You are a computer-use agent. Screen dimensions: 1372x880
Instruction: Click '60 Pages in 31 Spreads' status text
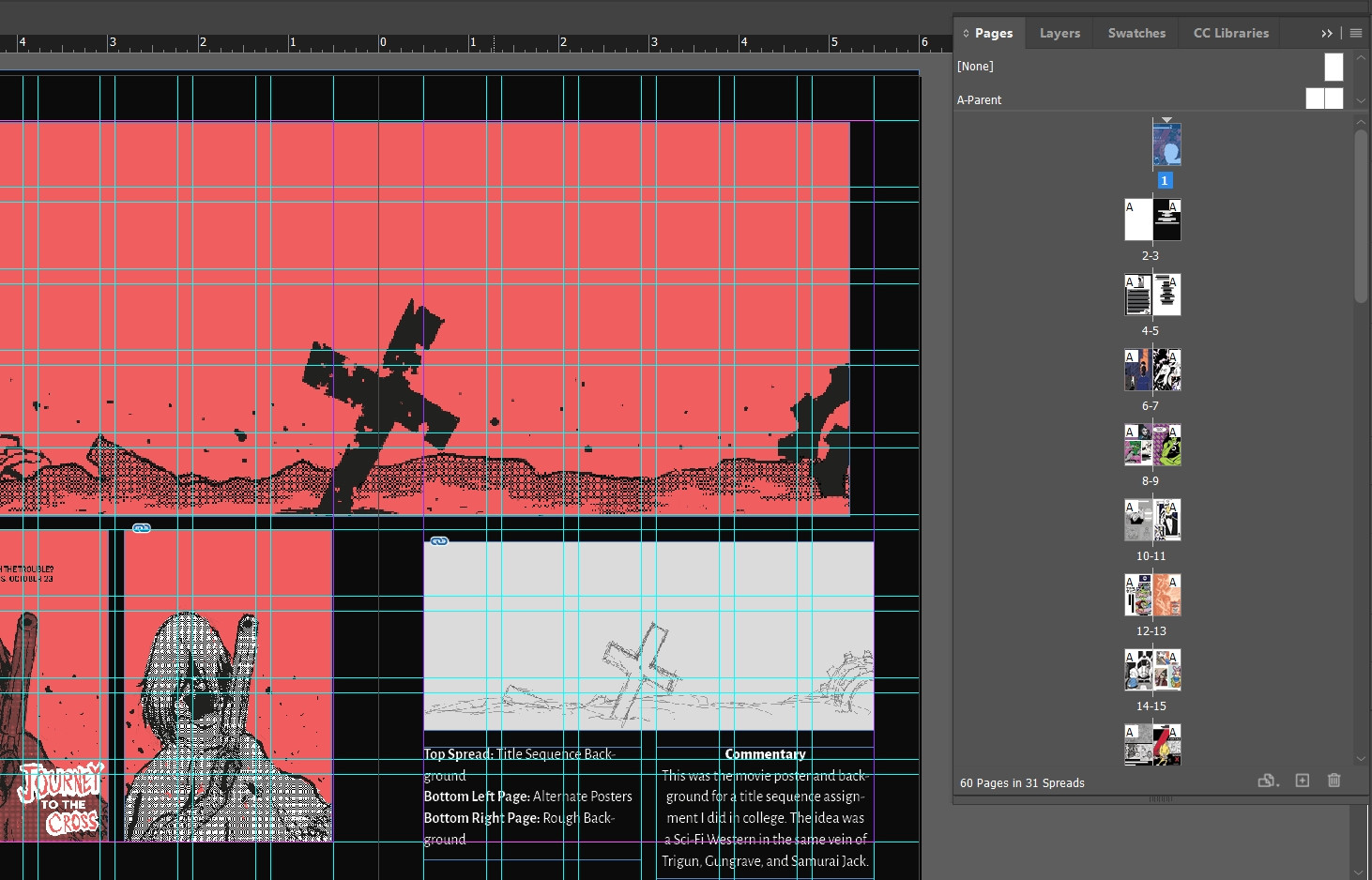[x=1022, y=783]
